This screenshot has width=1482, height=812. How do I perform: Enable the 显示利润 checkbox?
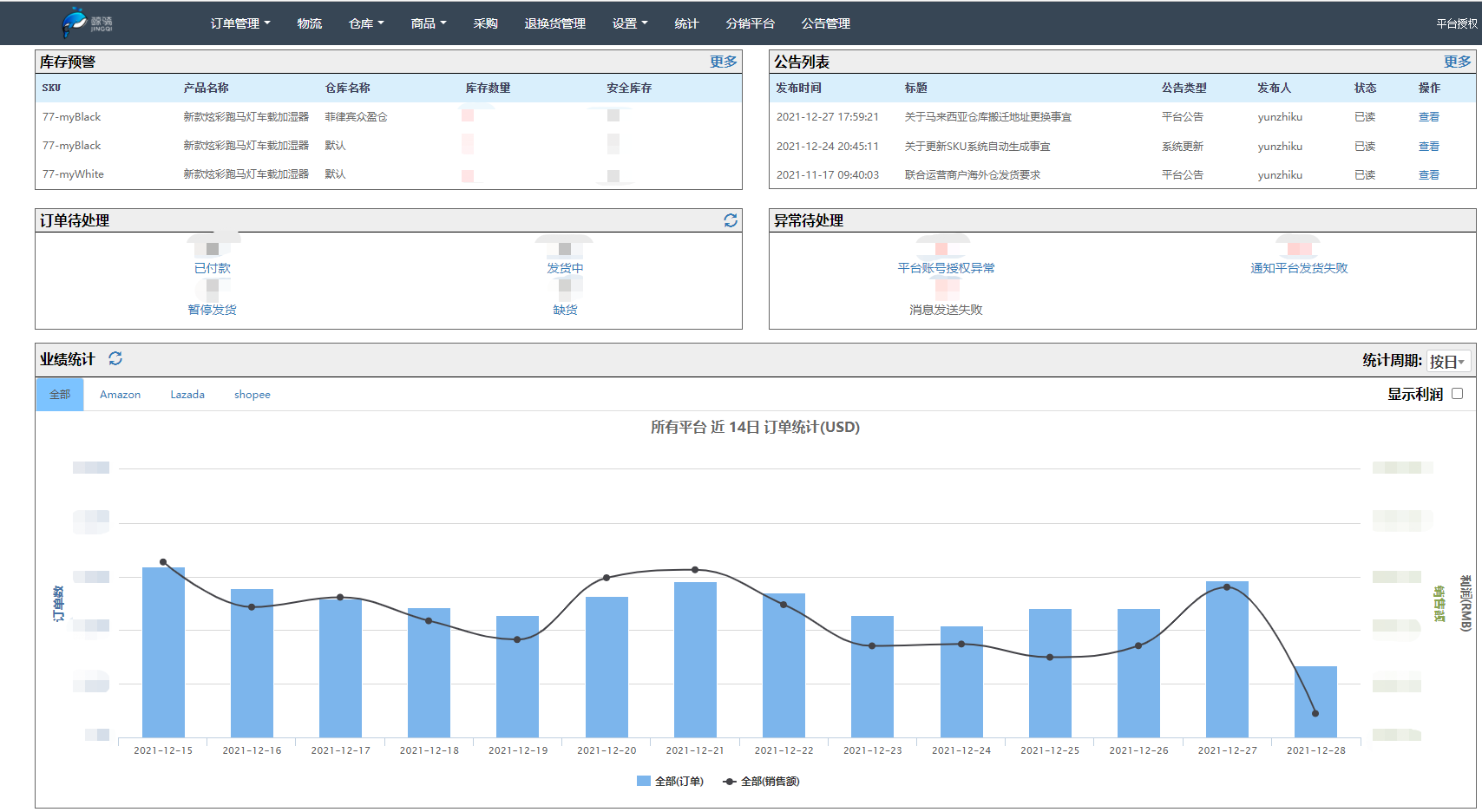(x=1457, y=393)
